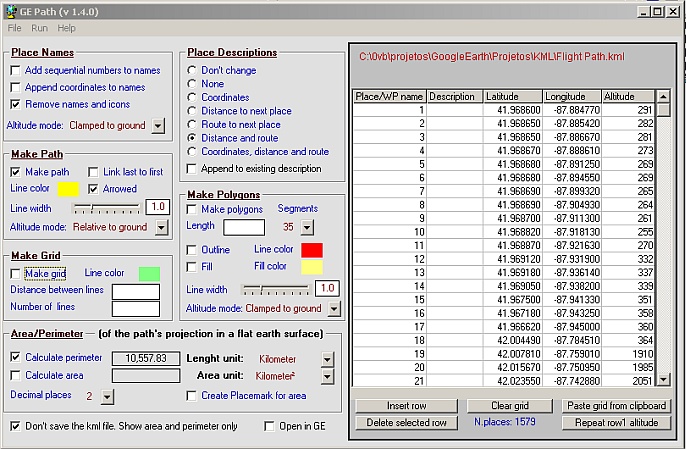The image size is (686, 449).
Task: Click the polygon Length input field
Action: pyautogui.click(x=244, y=228)
